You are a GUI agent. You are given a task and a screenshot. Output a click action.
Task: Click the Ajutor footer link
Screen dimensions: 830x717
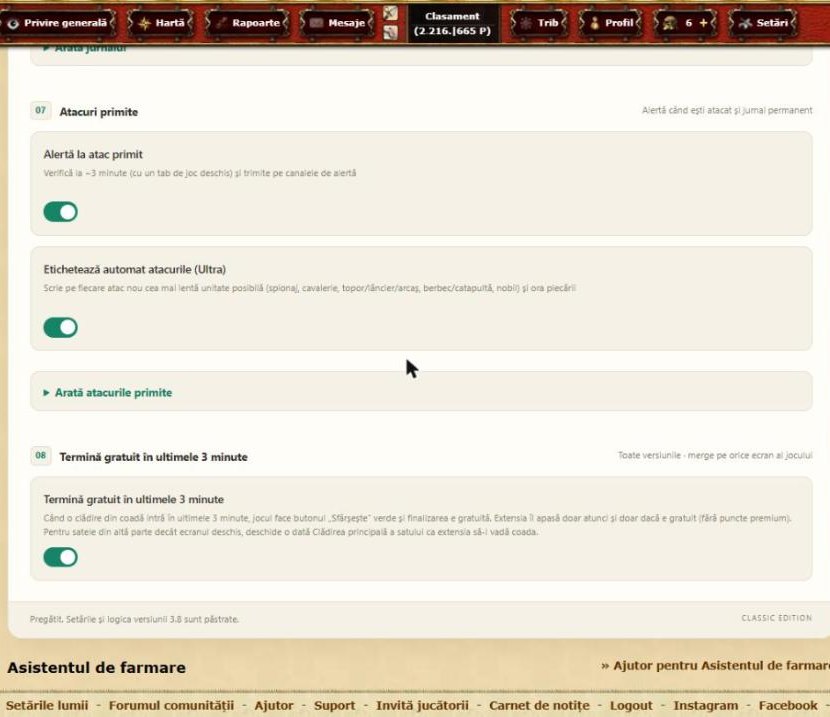(274, 705)
